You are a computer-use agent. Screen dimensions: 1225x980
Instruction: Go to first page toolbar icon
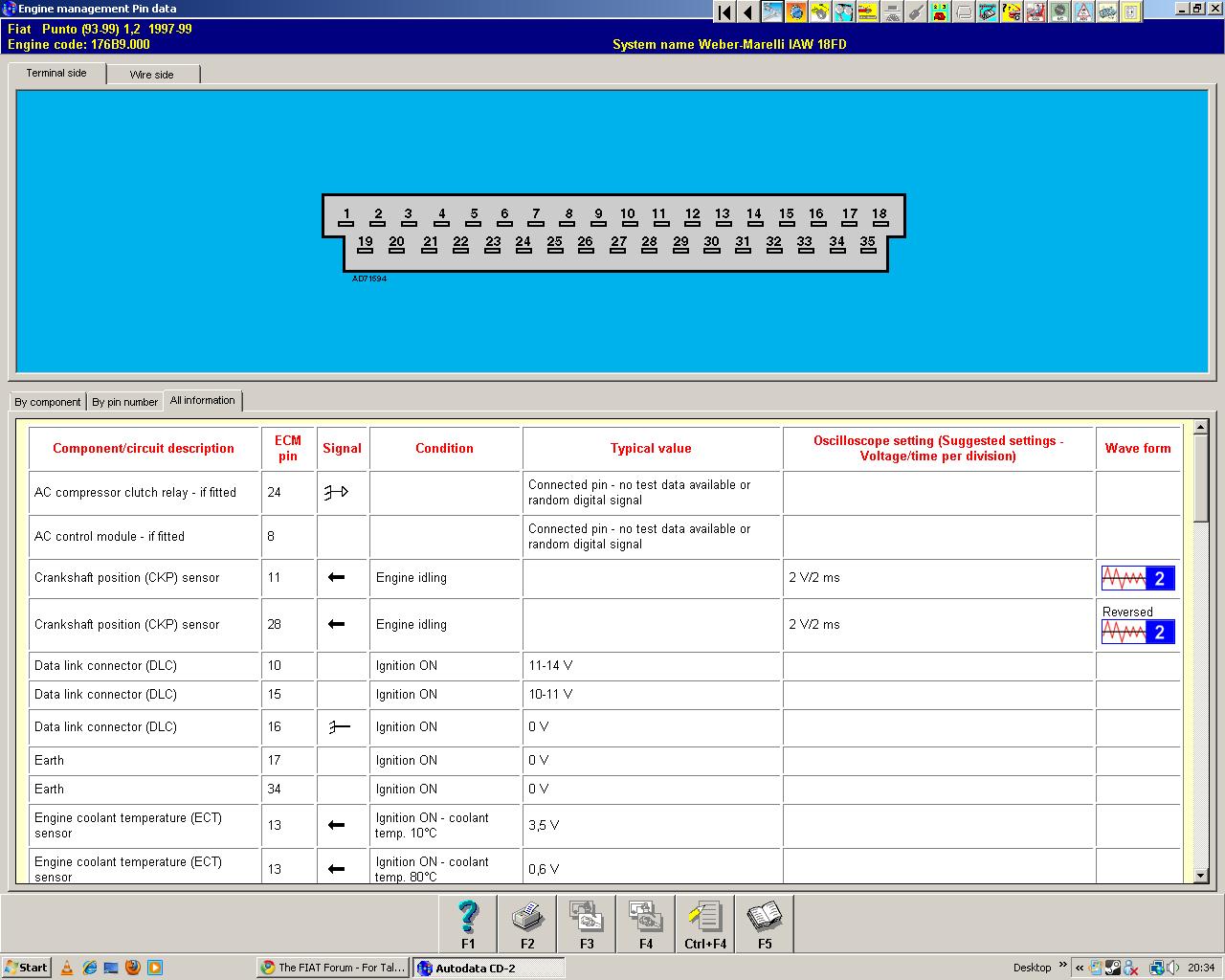(x=724, y=12)
